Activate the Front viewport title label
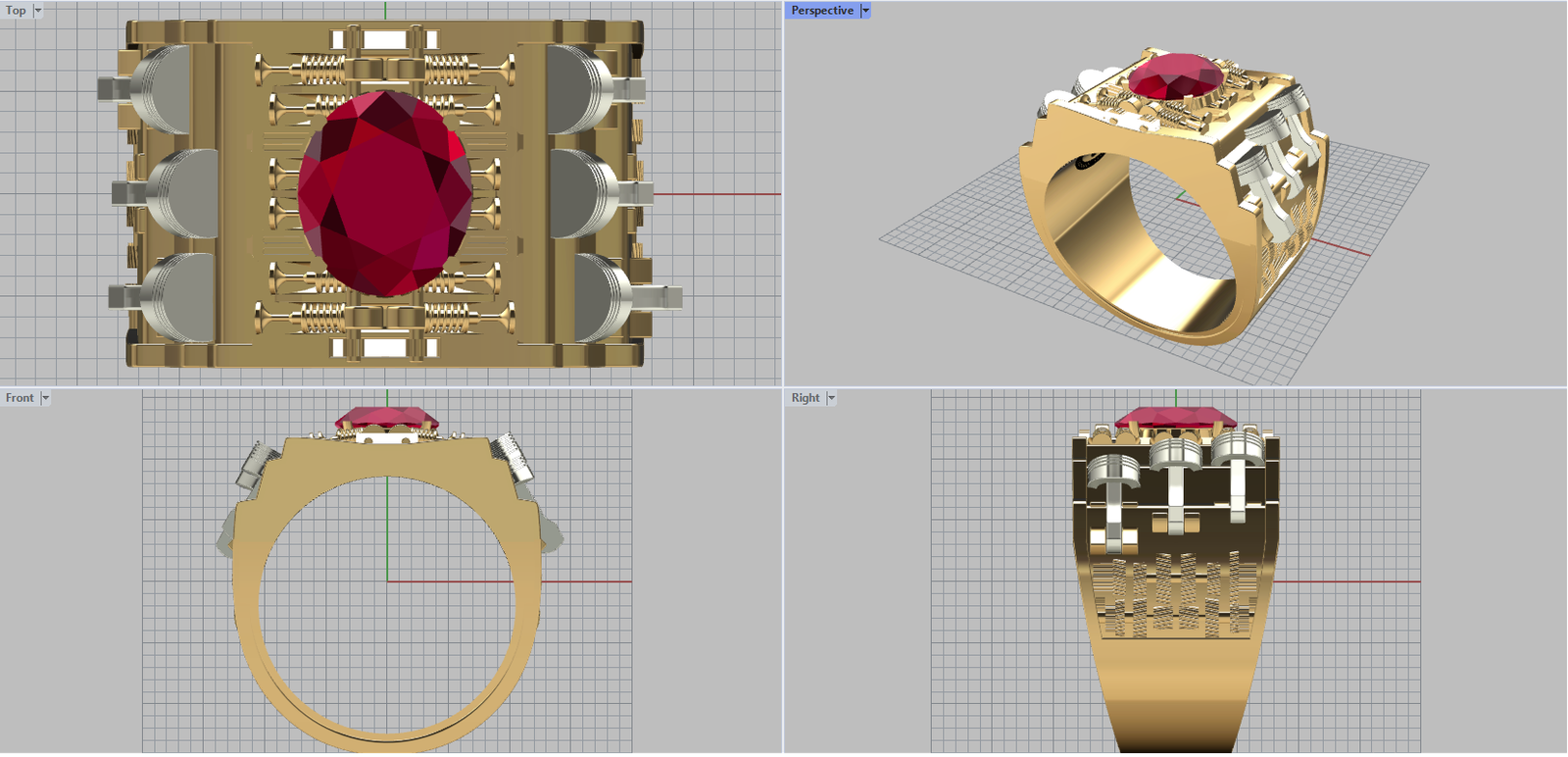 [19, 398]
